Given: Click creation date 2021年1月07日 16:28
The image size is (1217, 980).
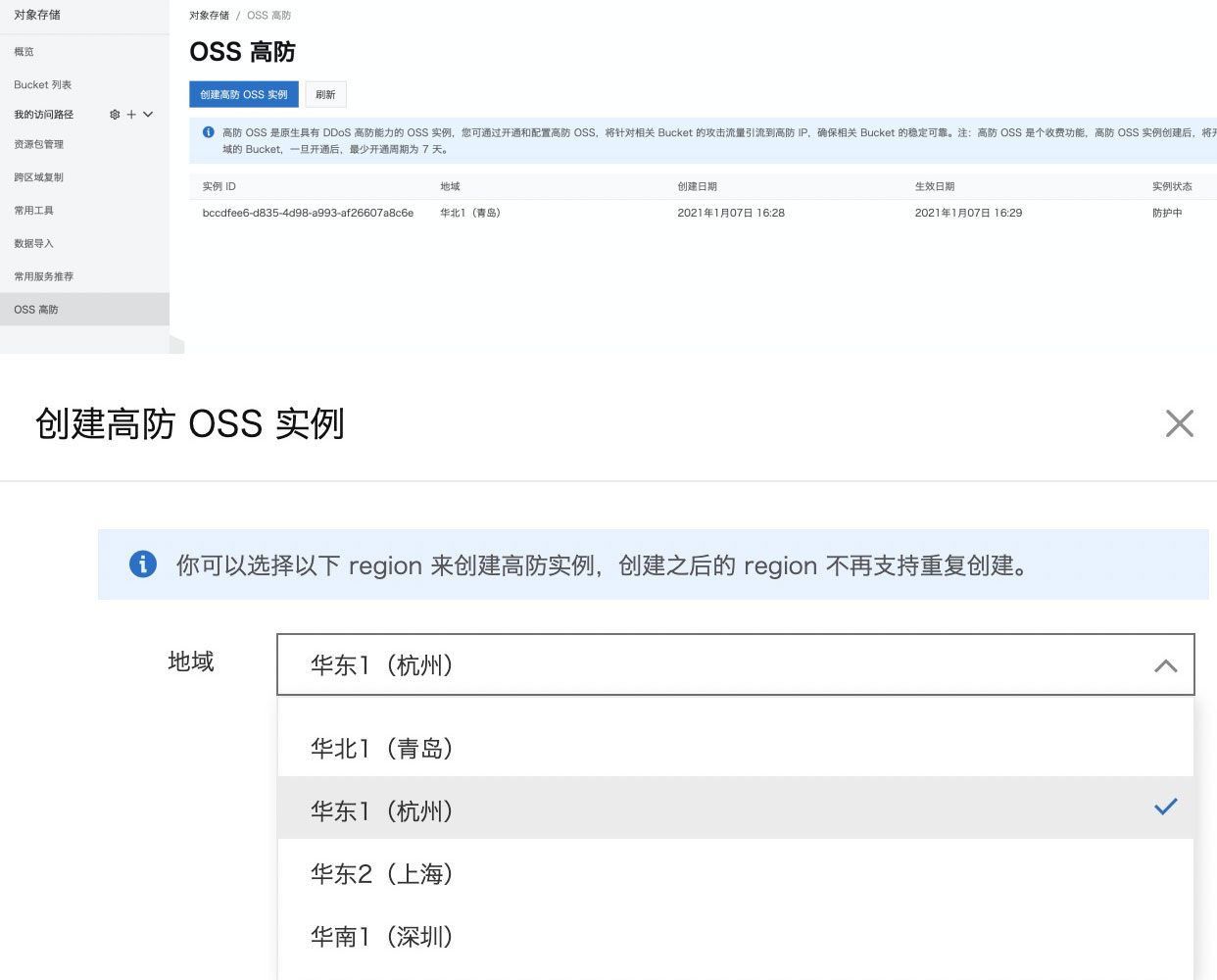Looking at the screenshot, I should point(731,213).
